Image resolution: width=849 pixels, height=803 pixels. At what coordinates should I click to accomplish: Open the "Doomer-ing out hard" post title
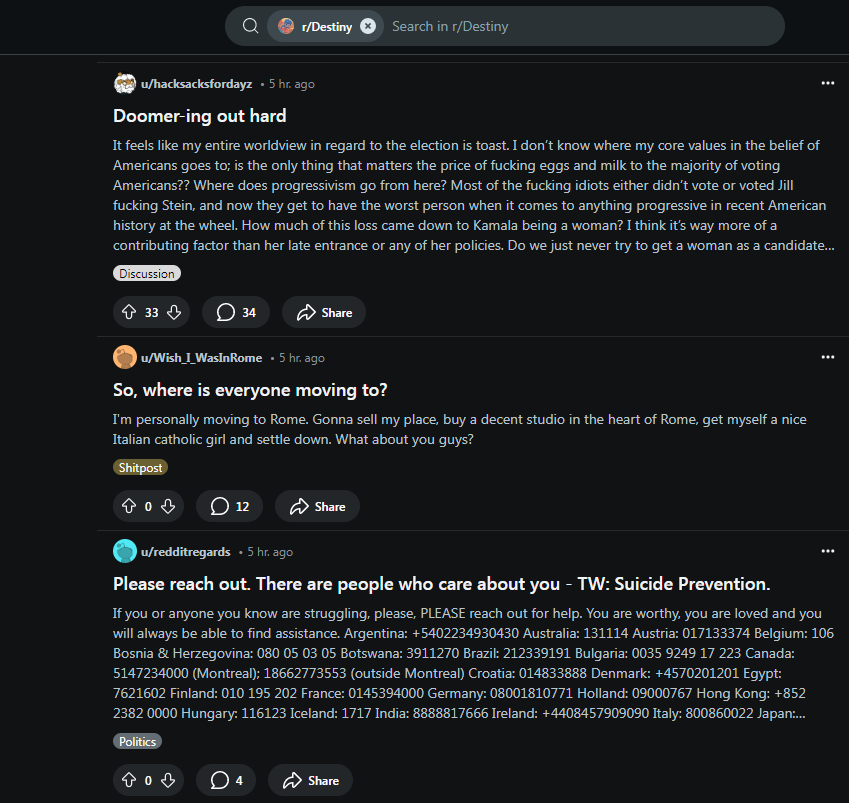click(x=200, y=116)
